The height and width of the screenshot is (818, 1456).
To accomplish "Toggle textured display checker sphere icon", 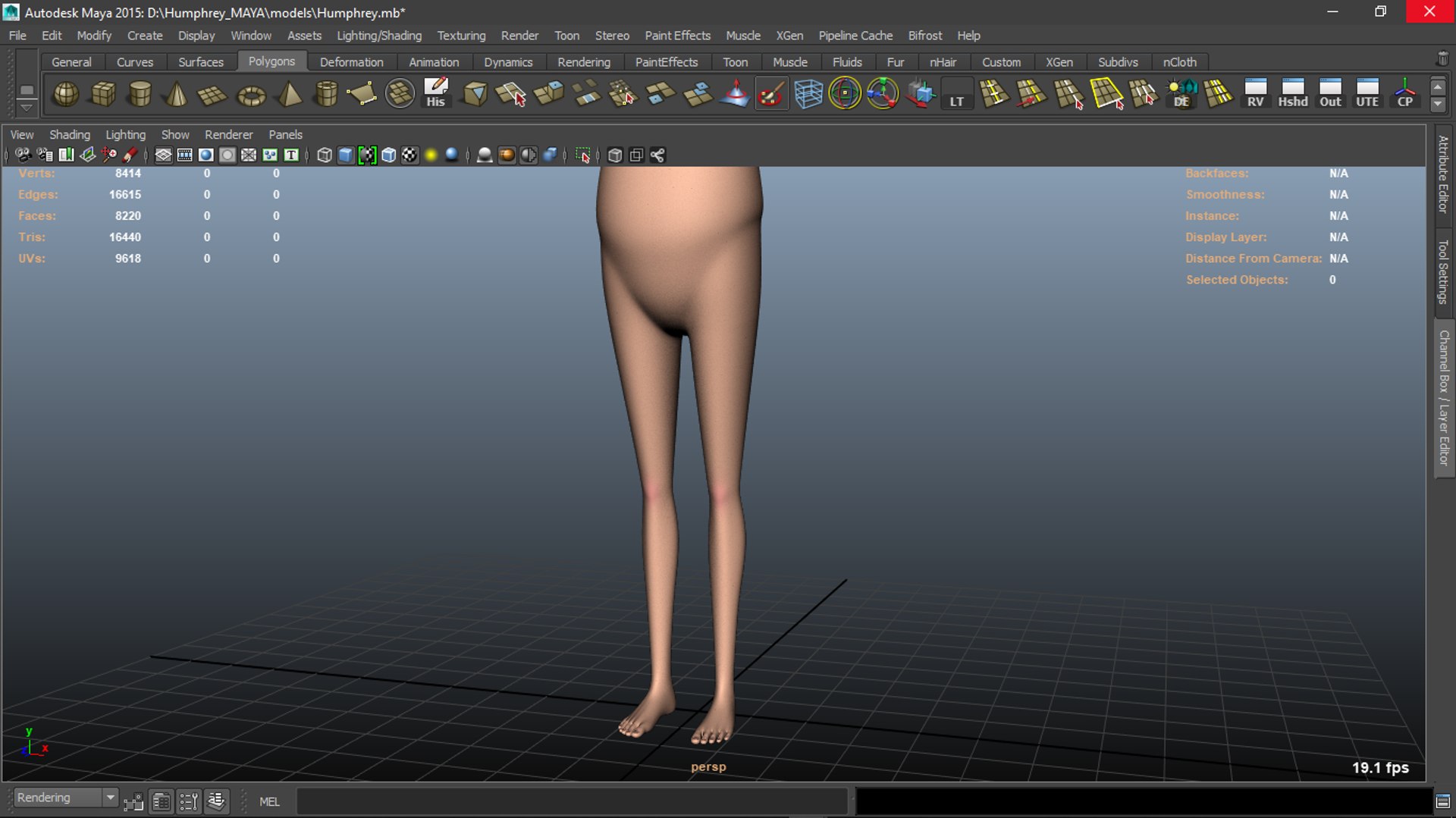I will click(409, 155).
